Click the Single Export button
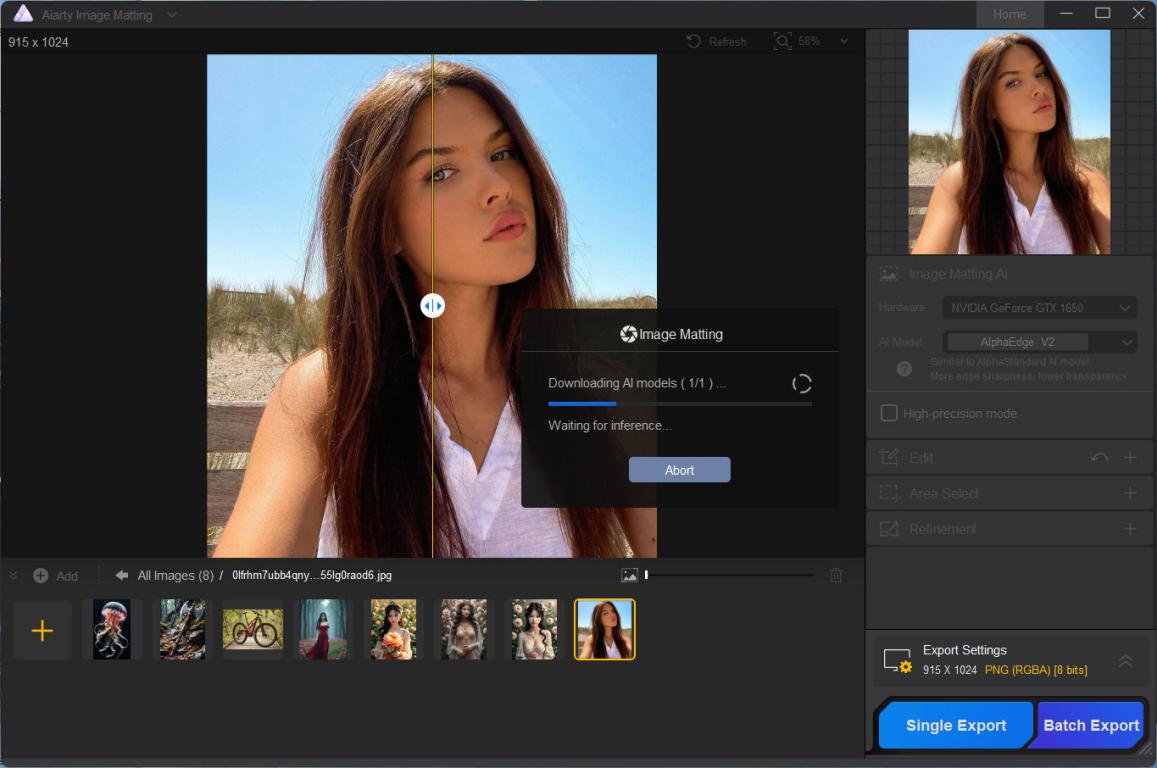Viewport: 1157px width, 768px height. (x=955, y=726)
